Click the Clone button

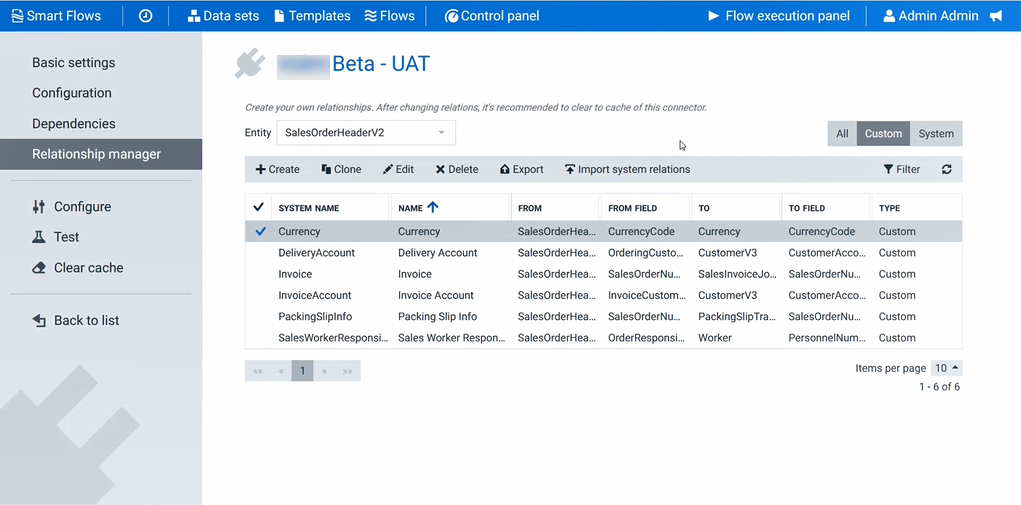tap(341, 169)
